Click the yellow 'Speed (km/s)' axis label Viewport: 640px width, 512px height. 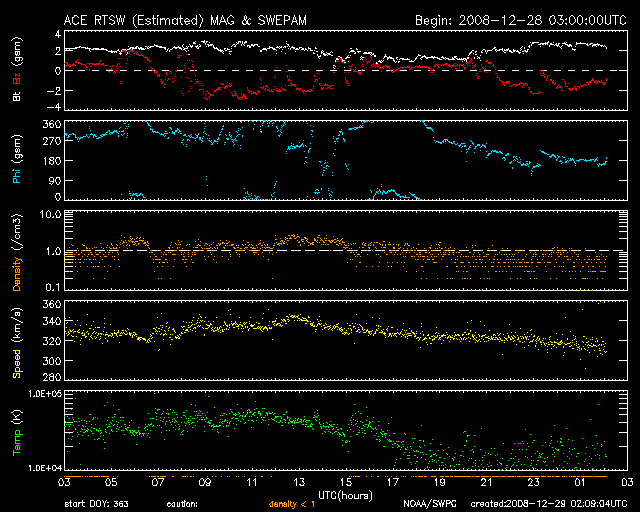click(17, 342)
